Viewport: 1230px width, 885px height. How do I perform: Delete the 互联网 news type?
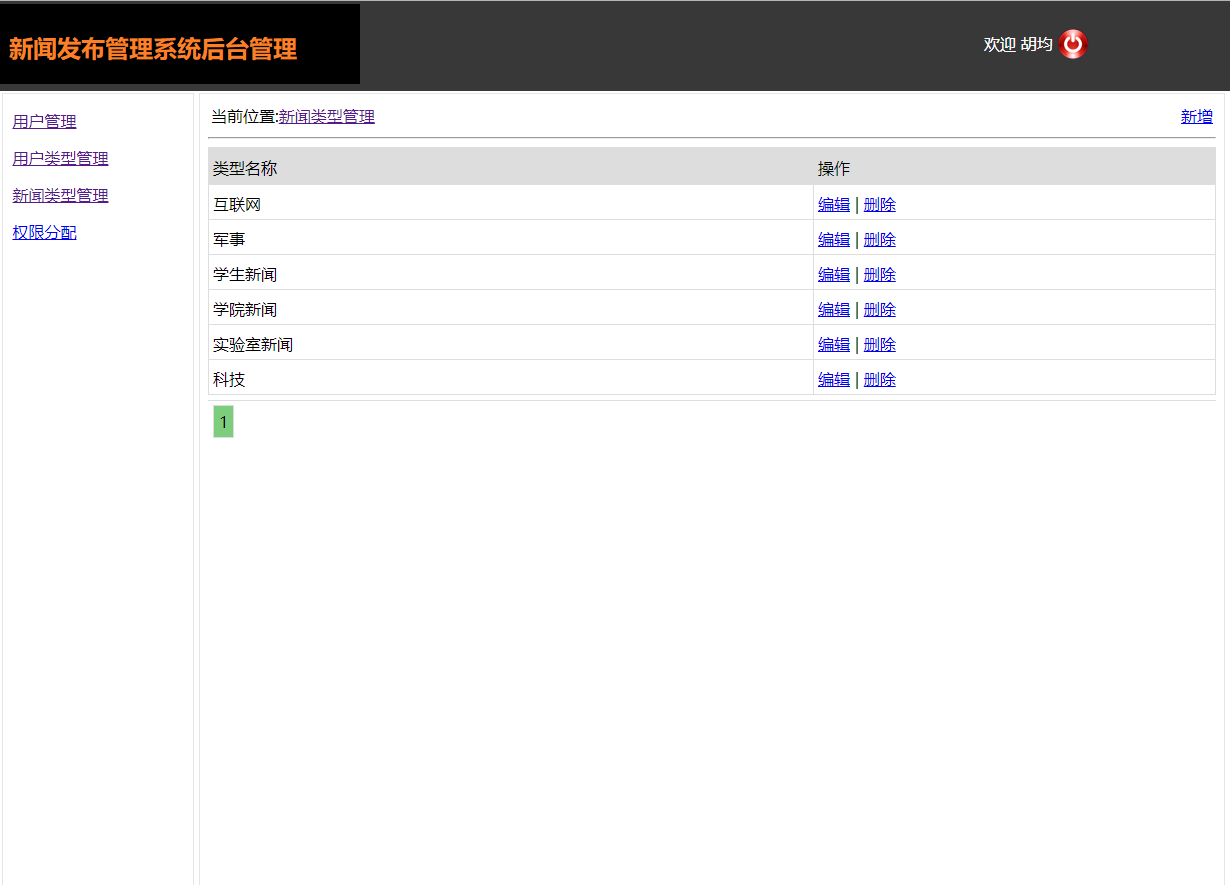click(x=879, y=204)
